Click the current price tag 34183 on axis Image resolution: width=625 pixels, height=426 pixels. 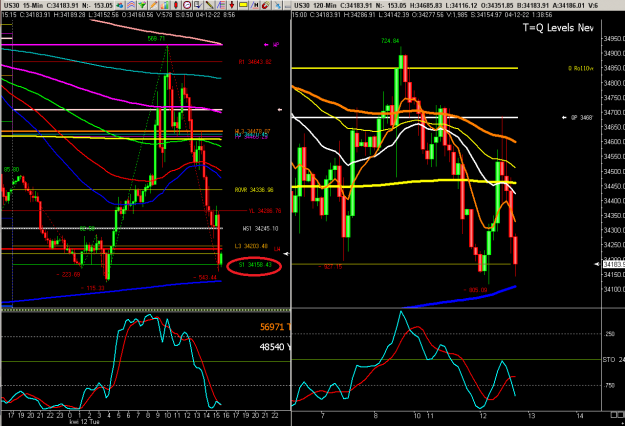tap(613, 264)
